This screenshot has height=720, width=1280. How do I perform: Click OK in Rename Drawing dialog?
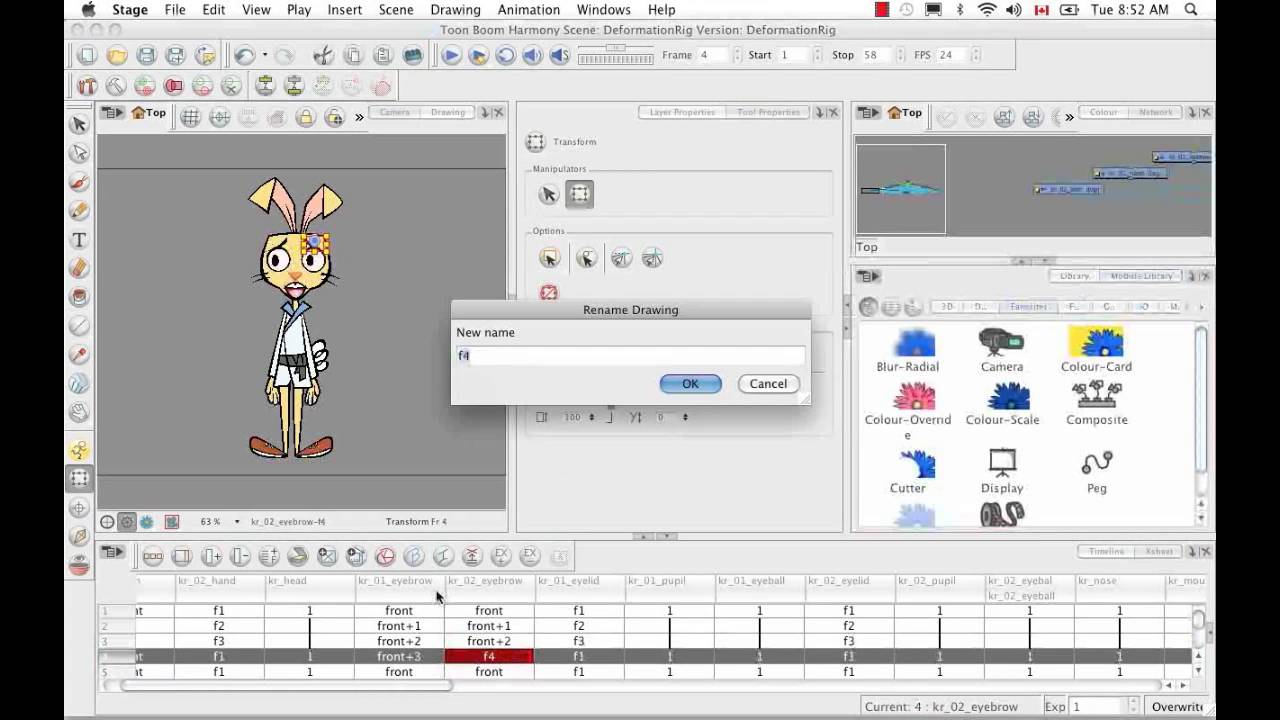click(x=690, y=384)
